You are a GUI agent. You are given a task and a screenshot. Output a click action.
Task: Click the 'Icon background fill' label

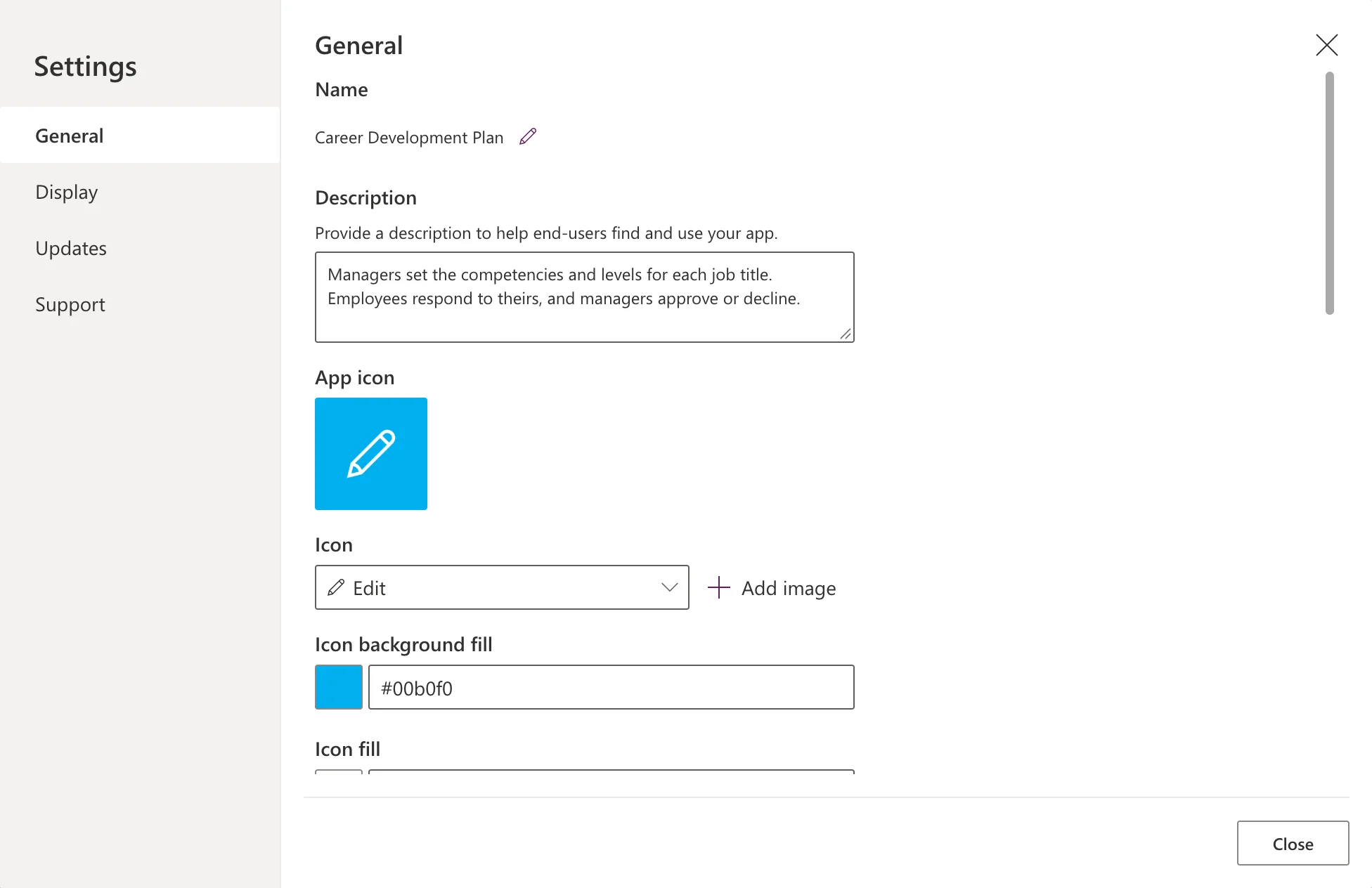[403, 644]
